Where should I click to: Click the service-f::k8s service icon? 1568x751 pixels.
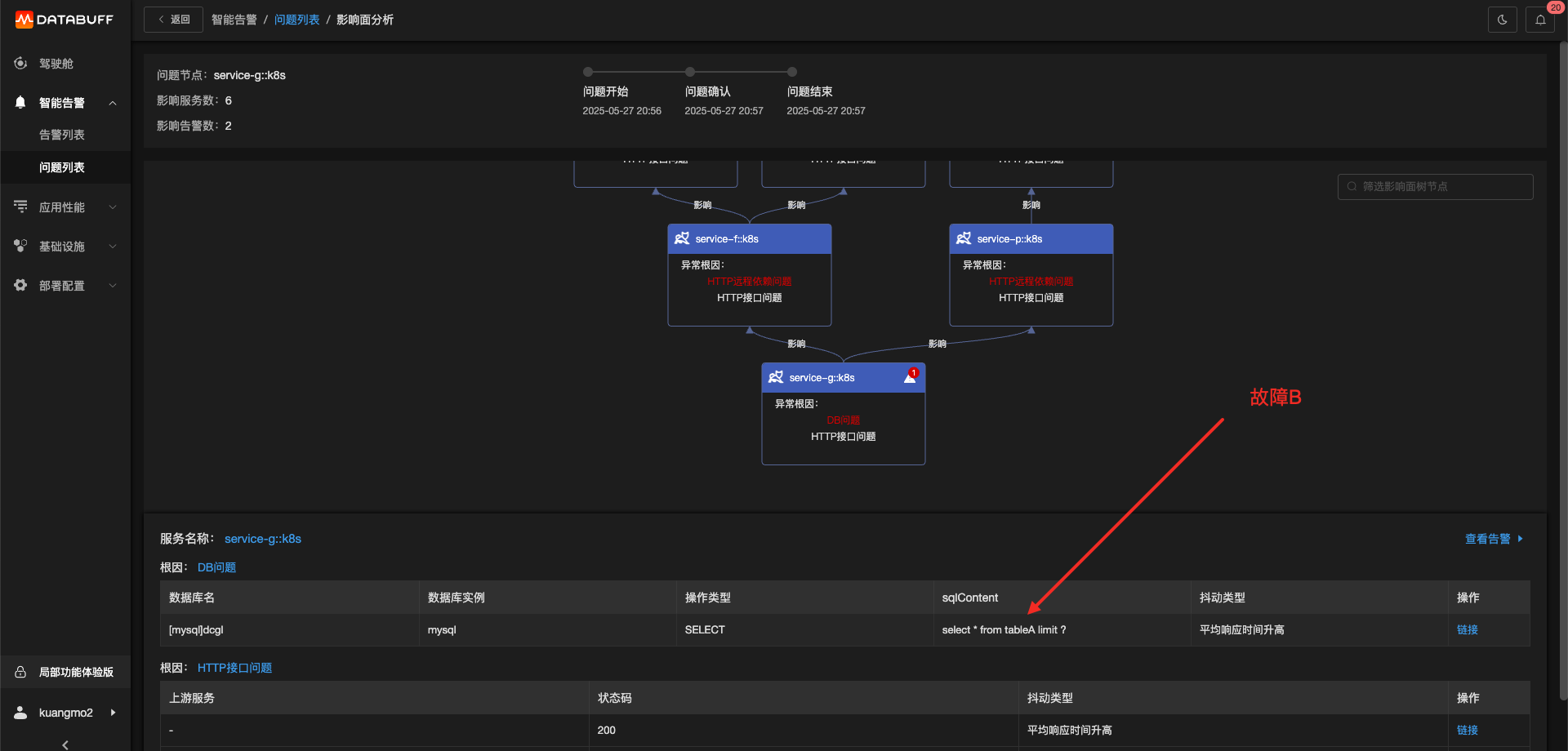coord(682,238)
